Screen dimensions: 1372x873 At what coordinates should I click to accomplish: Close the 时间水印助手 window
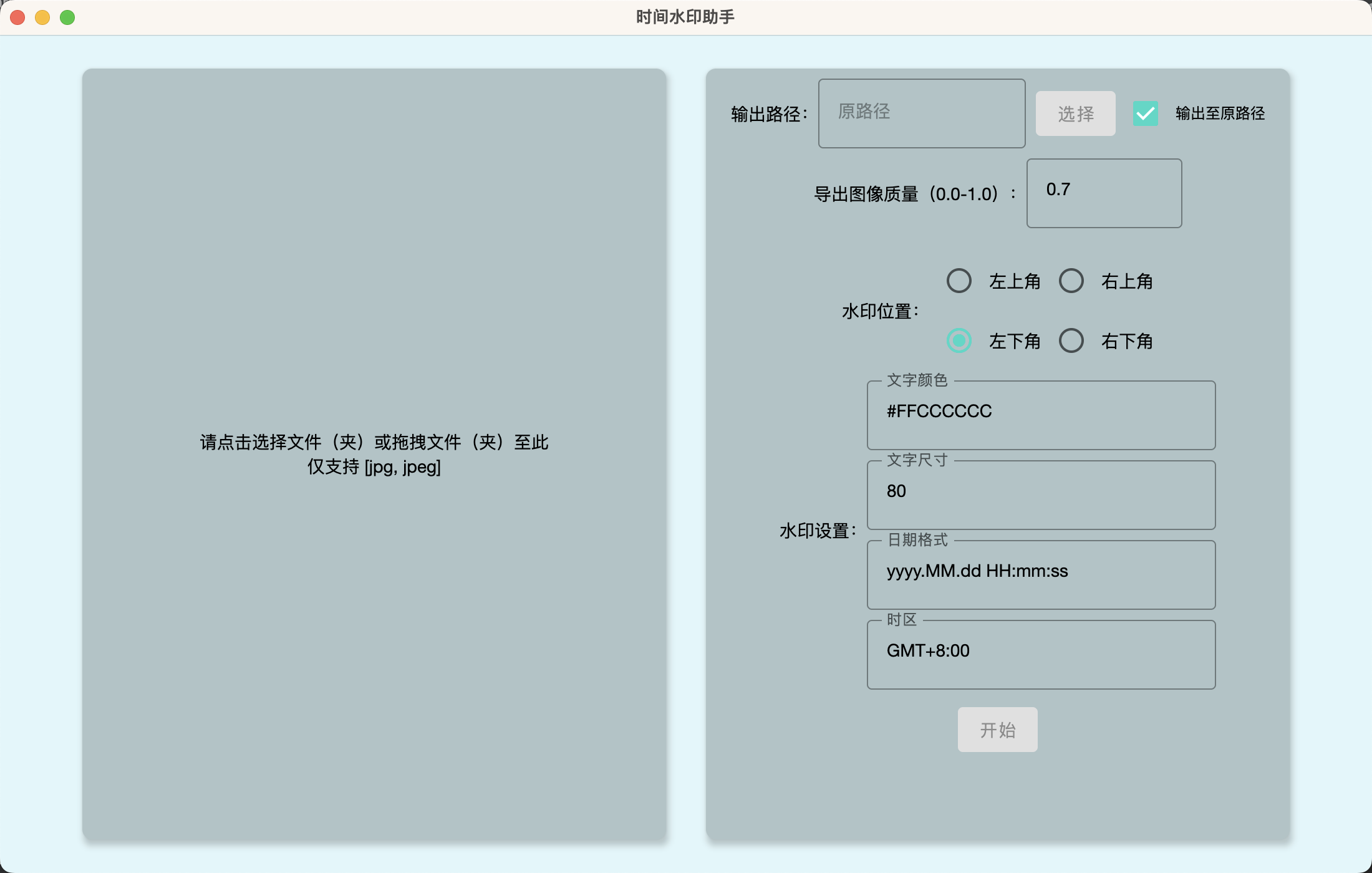point(17,17)
